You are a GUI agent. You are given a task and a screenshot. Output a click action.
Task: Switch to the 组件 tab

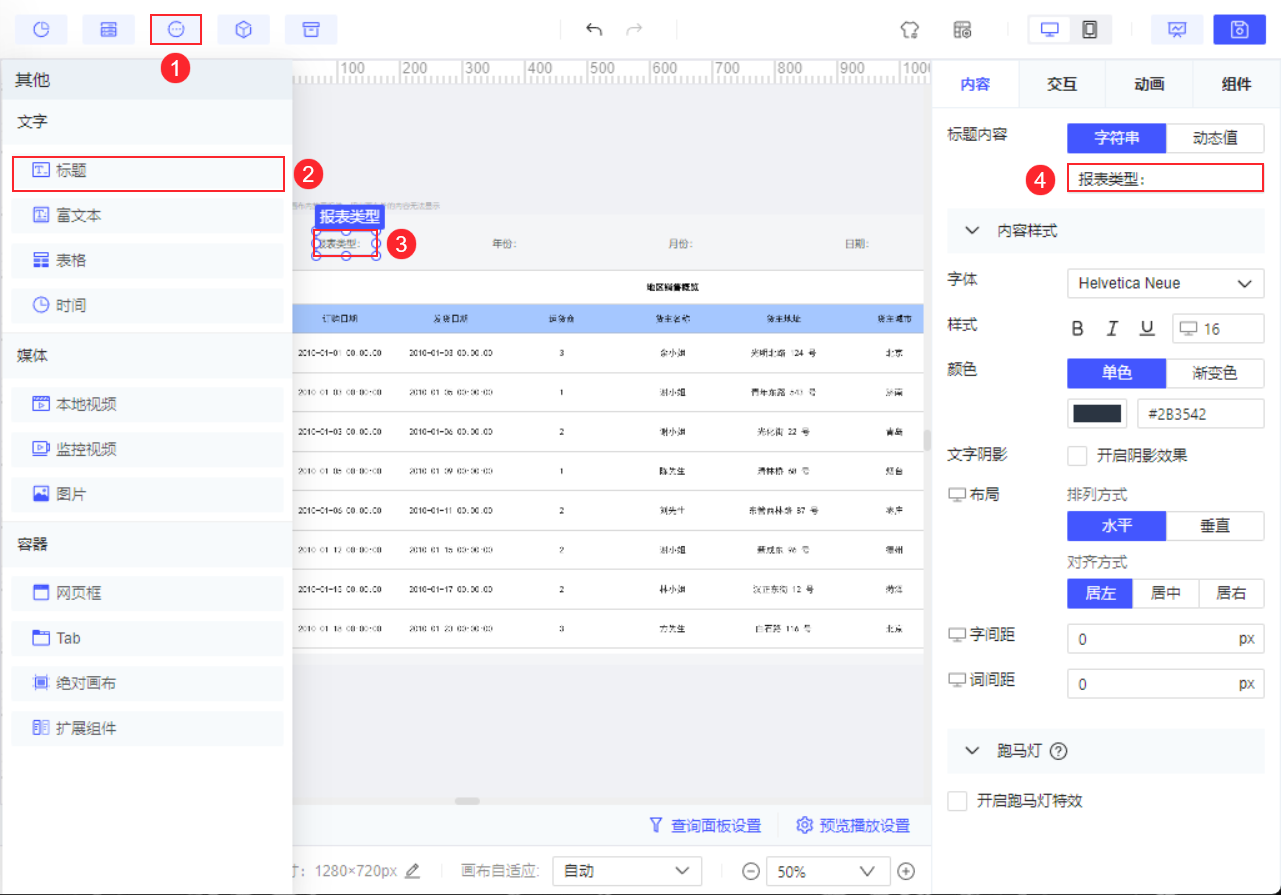(x=1236, y=84)
